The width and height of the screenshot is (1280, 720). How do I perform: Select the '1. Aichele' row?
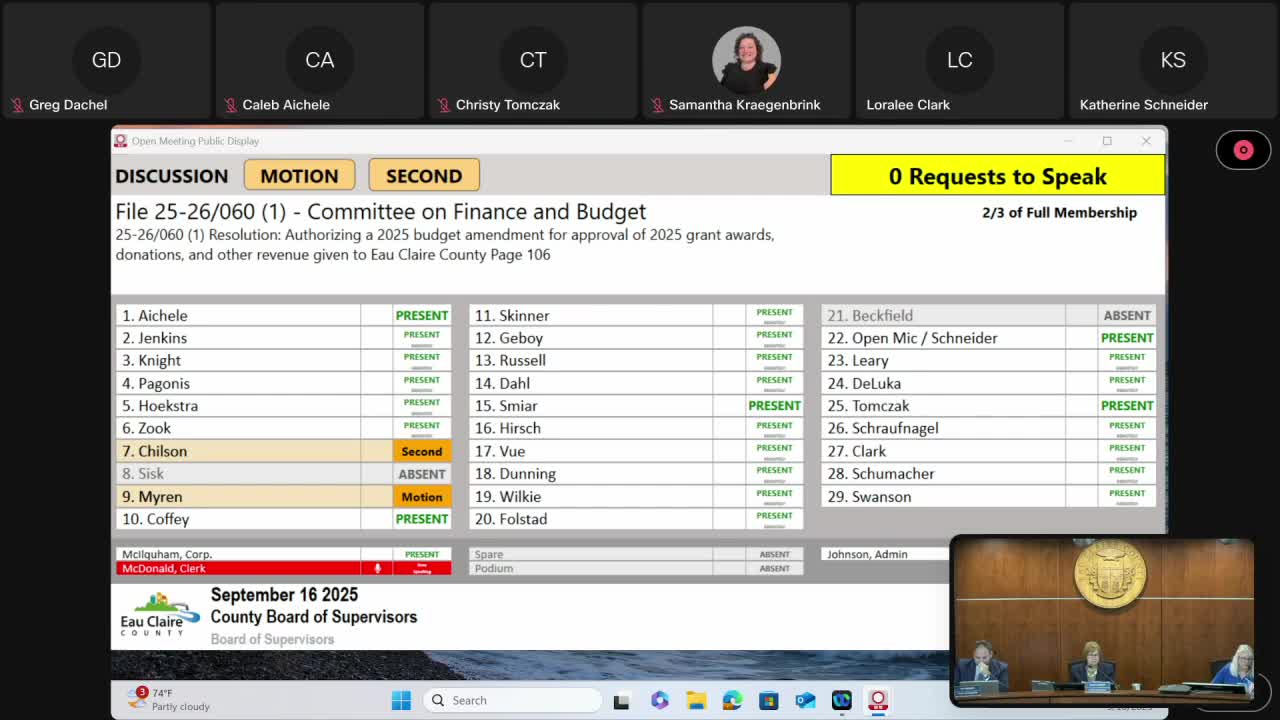[284, 315]
